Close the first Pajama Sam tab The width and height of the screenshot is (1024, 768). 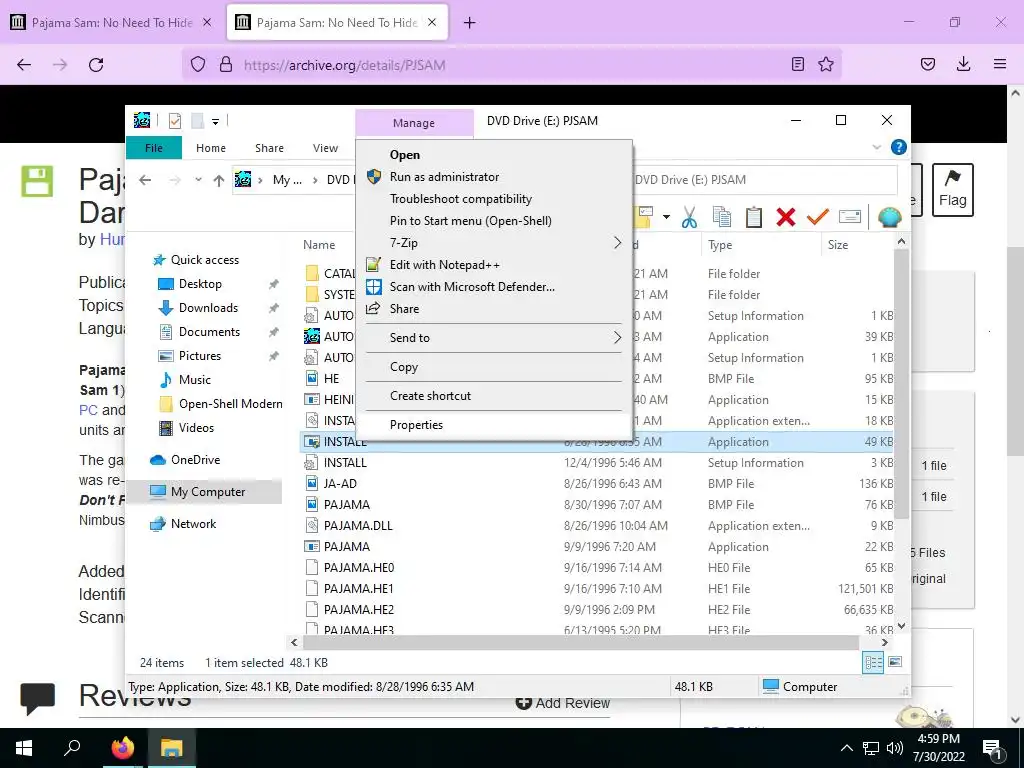tap(207, 22)
